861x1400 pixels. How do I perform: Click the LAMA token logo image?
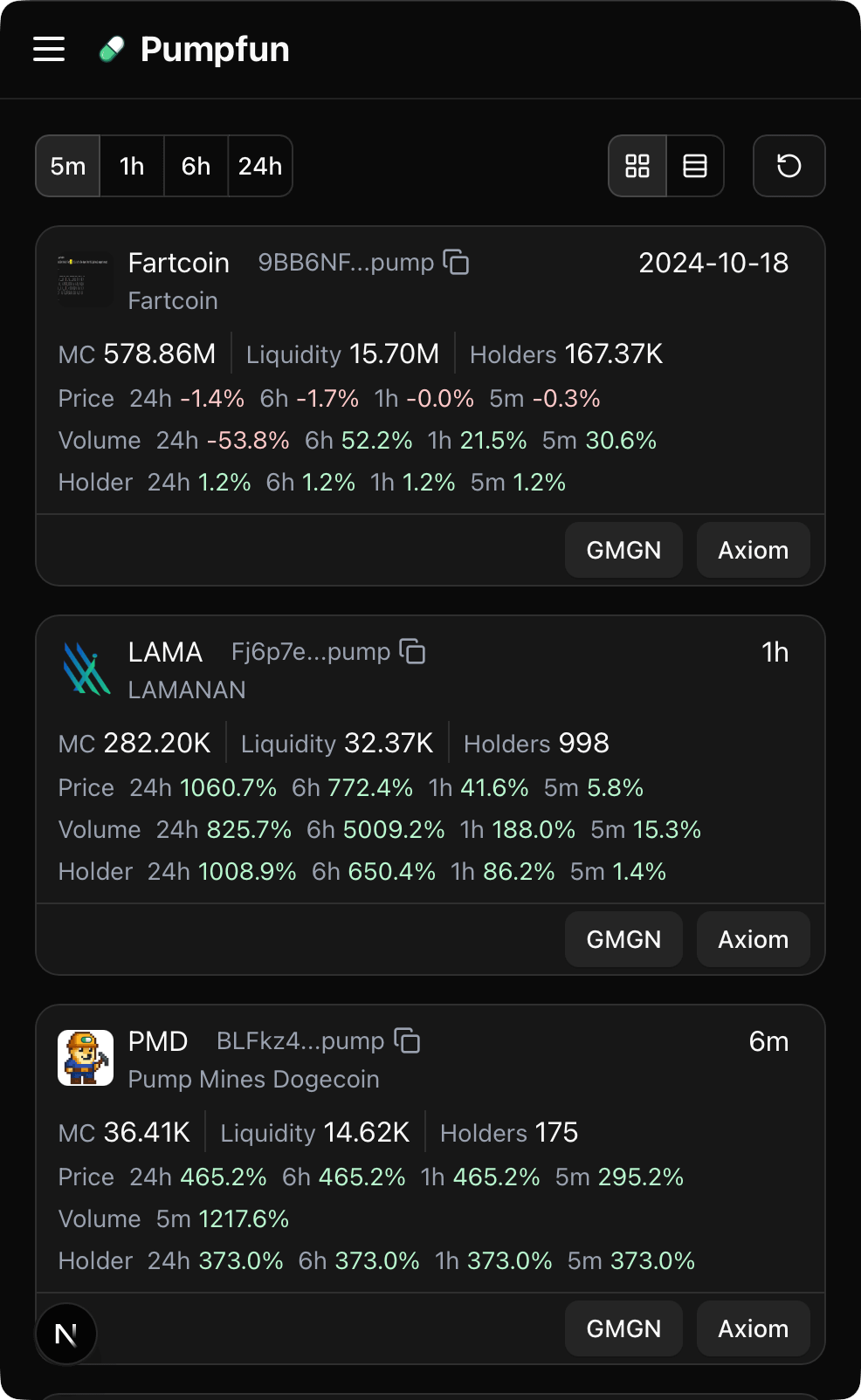click(x=86, y=669)
